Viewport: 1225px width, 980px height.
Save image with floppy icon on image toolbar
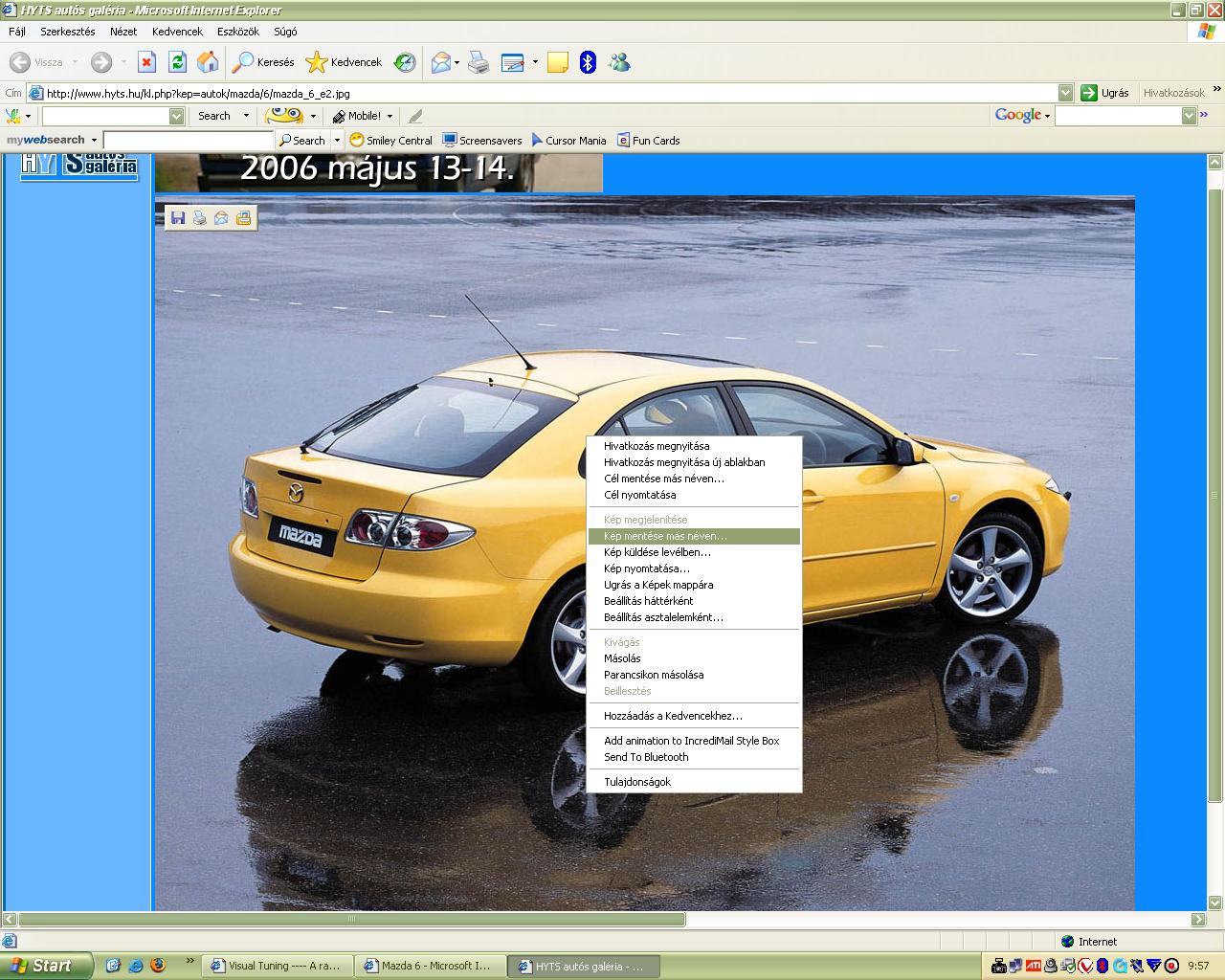tap(177, 218)
